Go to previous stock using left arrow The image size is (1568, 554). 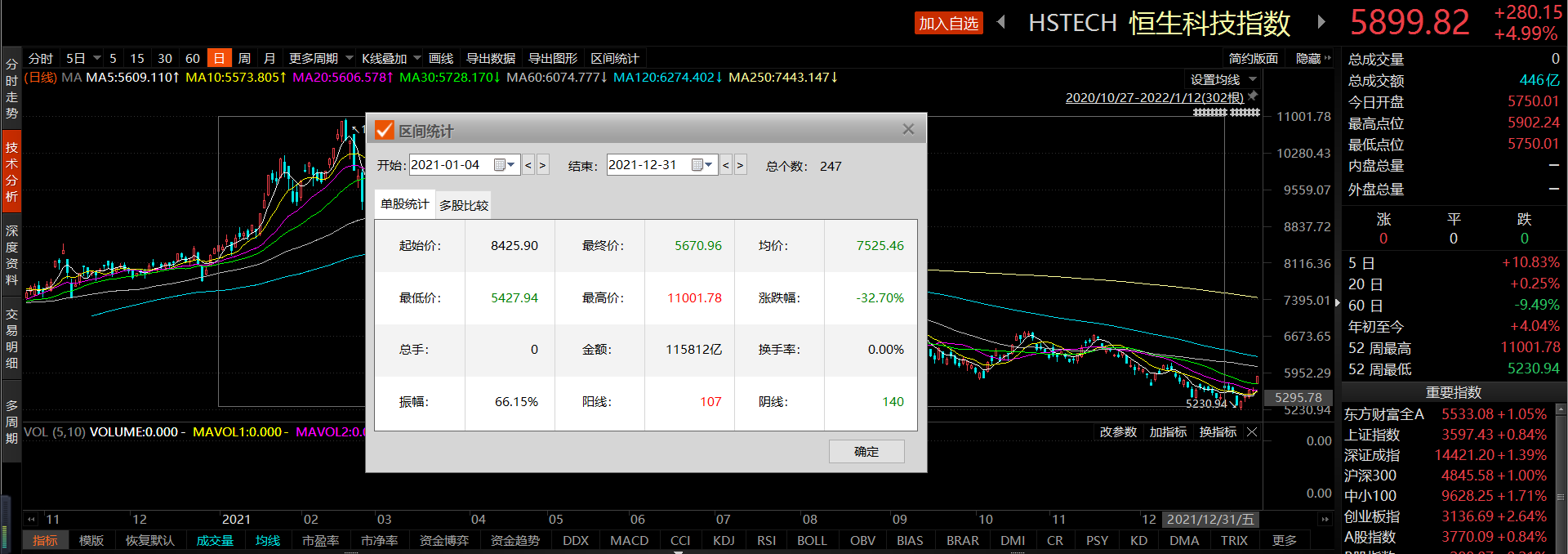(x=1001, y=22)
